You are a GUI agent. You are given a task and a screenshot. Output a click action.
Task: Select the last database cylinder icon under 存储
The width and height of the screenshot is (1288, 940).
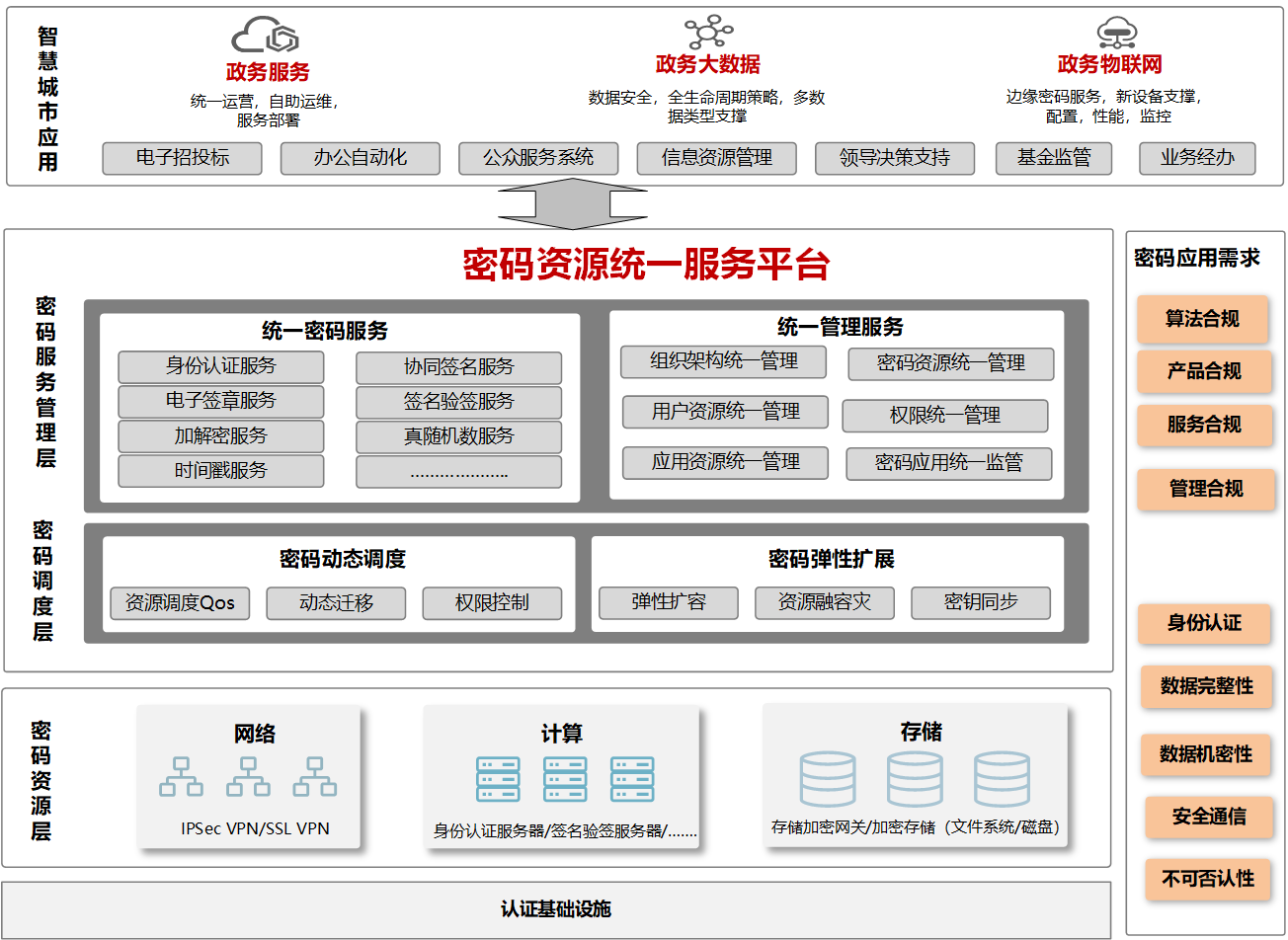[1002, 779]
